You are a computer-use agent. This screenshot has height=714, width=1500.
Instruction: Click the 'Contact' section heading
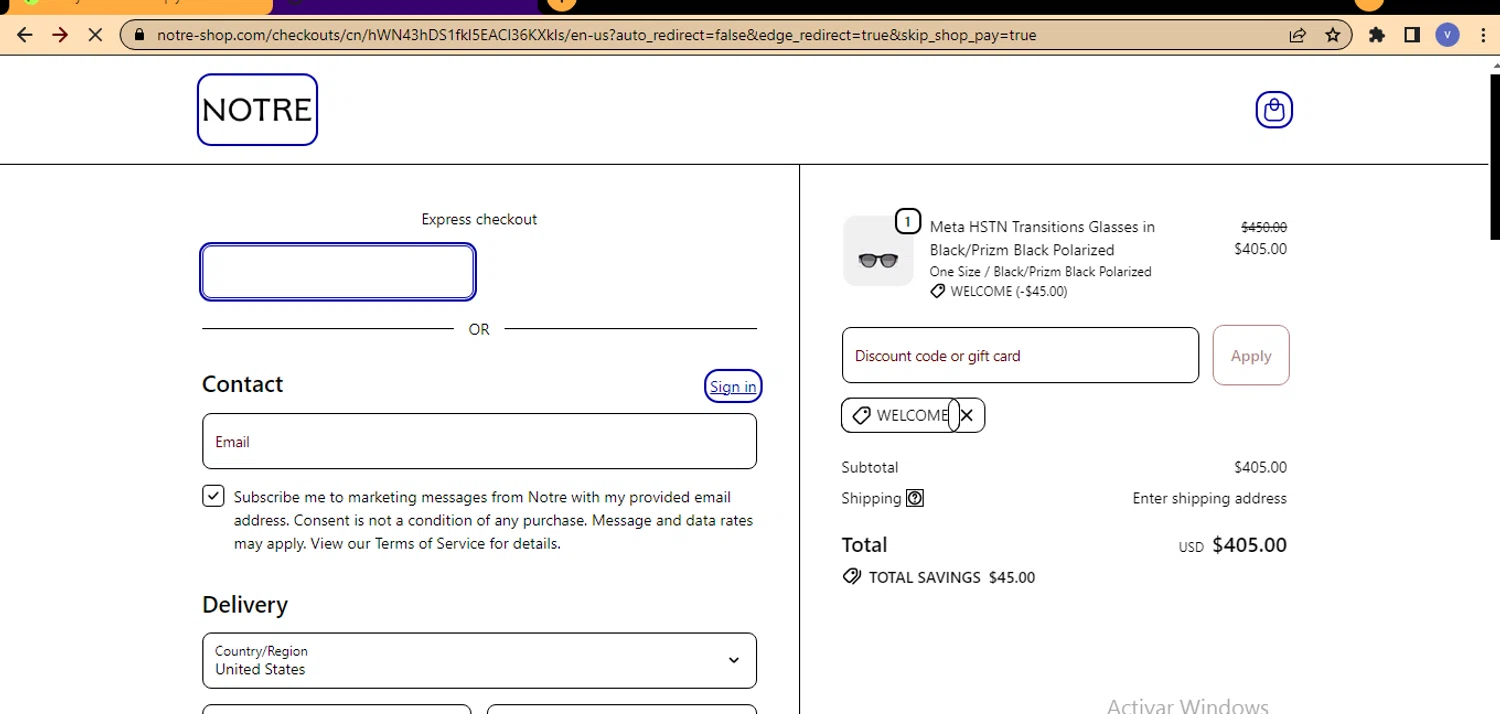(x=242, y=384)
